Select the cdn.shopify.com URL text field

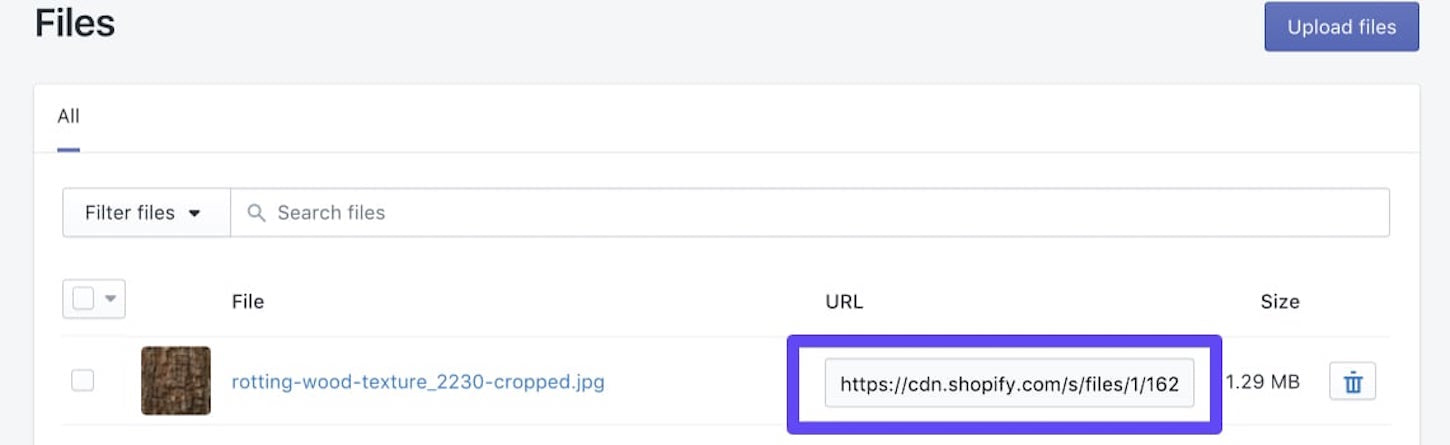(1009, 383)
